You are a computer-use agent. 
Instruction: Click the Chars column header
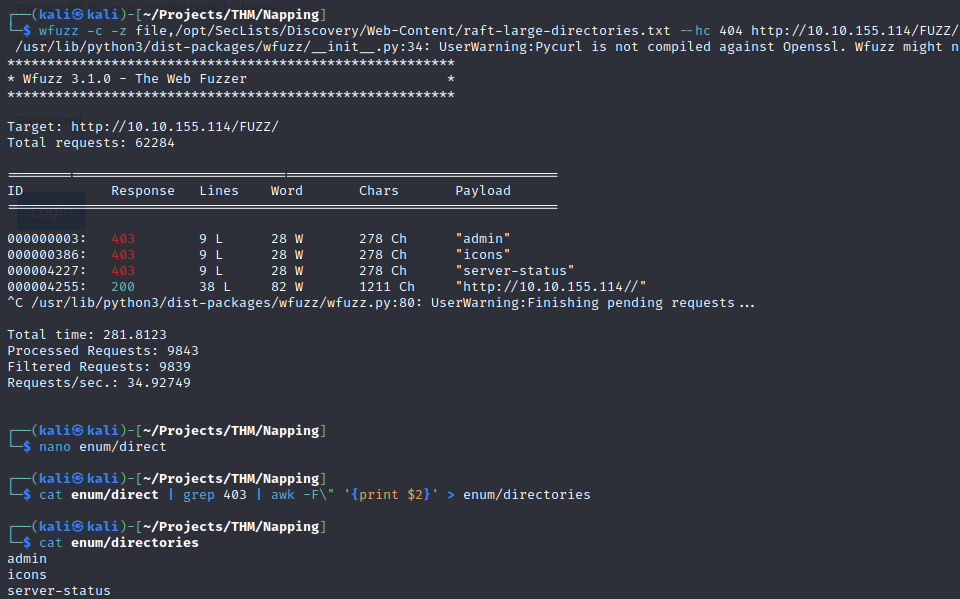point(379,191)
